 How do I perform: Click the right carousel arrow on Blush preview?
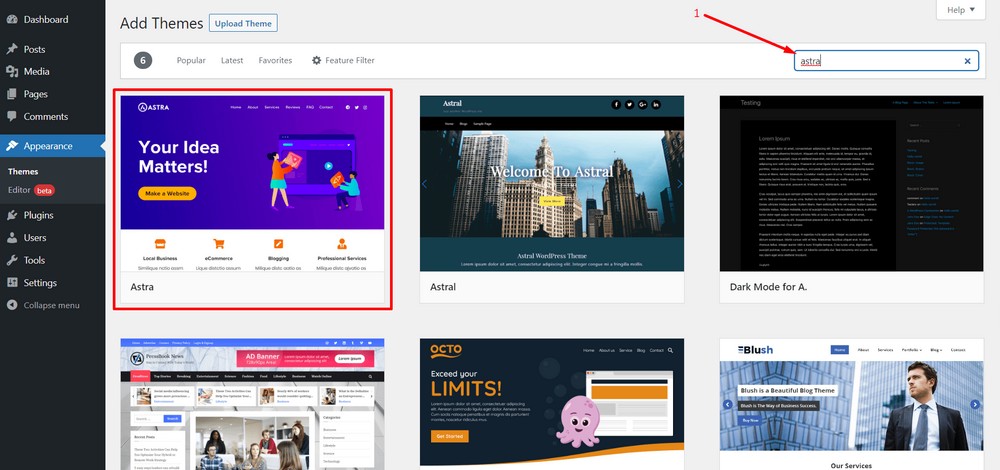(974, 404)
